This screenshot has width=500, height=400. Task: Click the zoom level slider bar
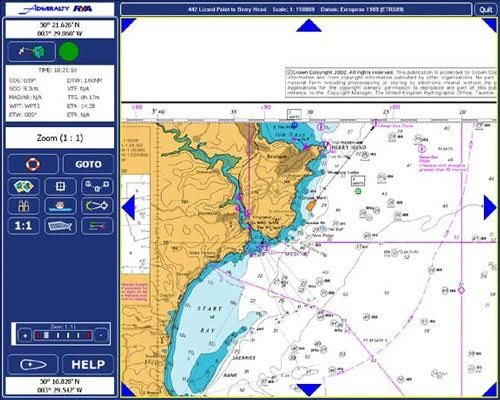pos(63,335)
